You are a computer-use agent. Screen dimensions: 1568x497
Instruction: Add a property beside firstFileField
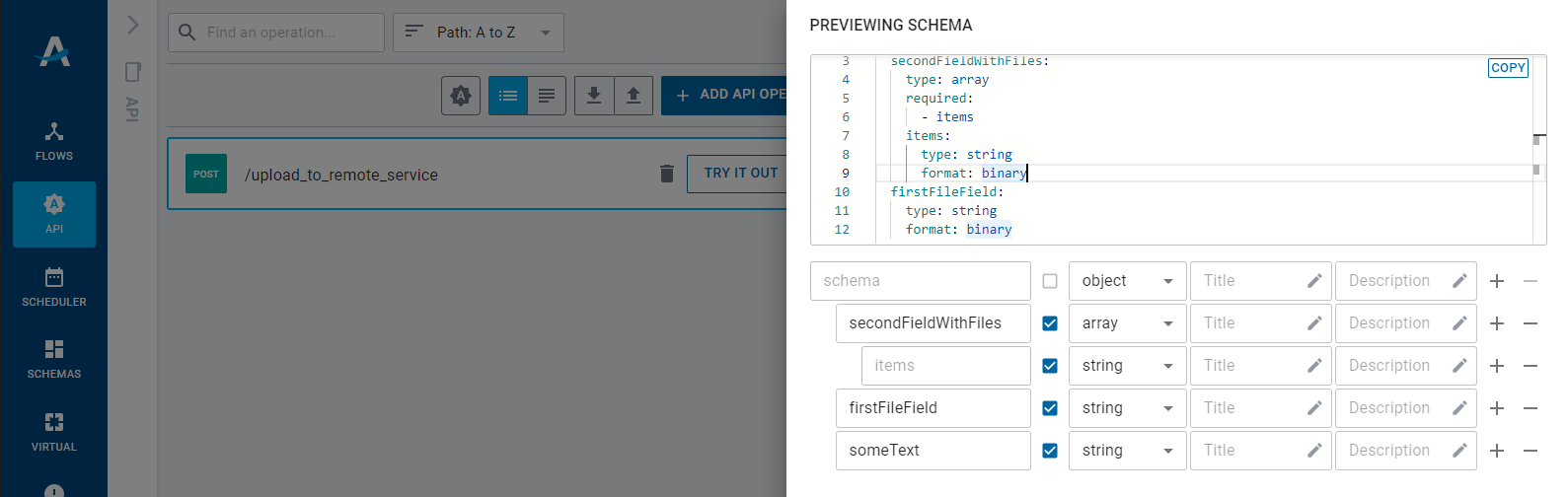1497,408
